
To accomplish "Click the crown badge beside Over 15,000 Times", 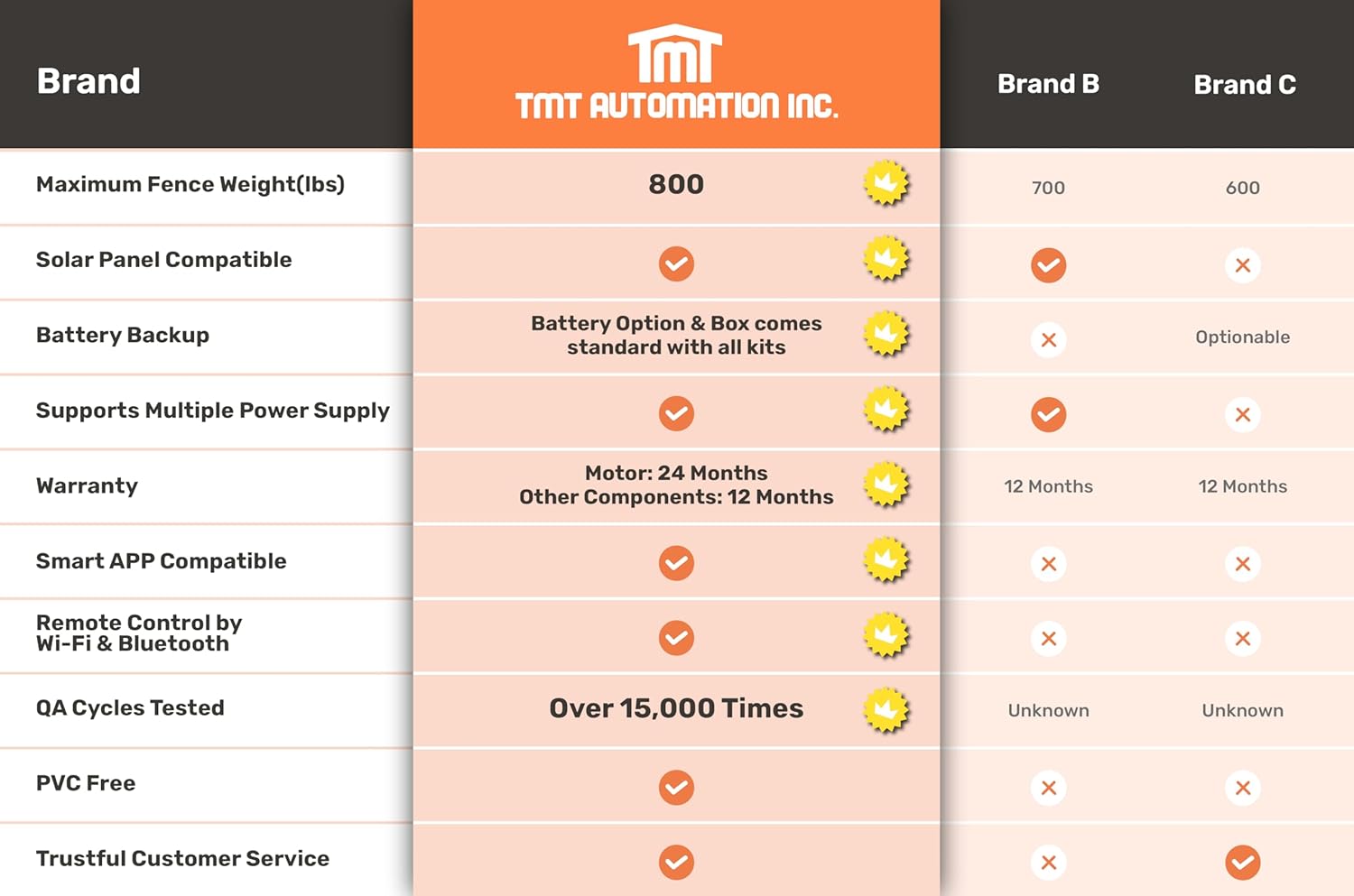I will pyautogui.click(x=886, y=709).
